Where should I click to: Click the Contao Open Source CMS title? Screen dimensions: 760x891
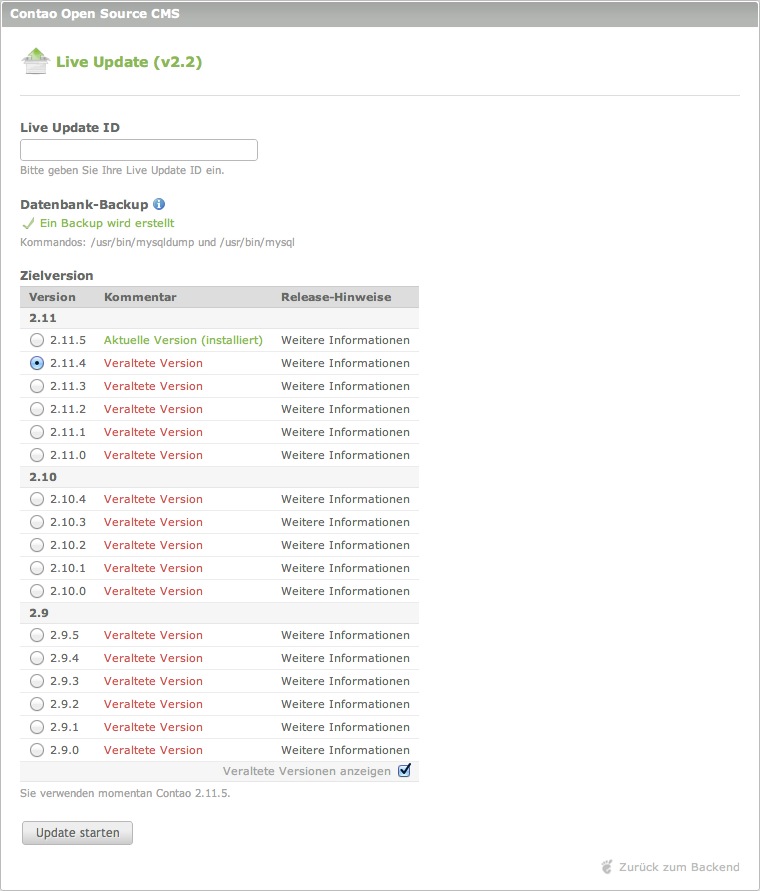click(x=95, y=14)
